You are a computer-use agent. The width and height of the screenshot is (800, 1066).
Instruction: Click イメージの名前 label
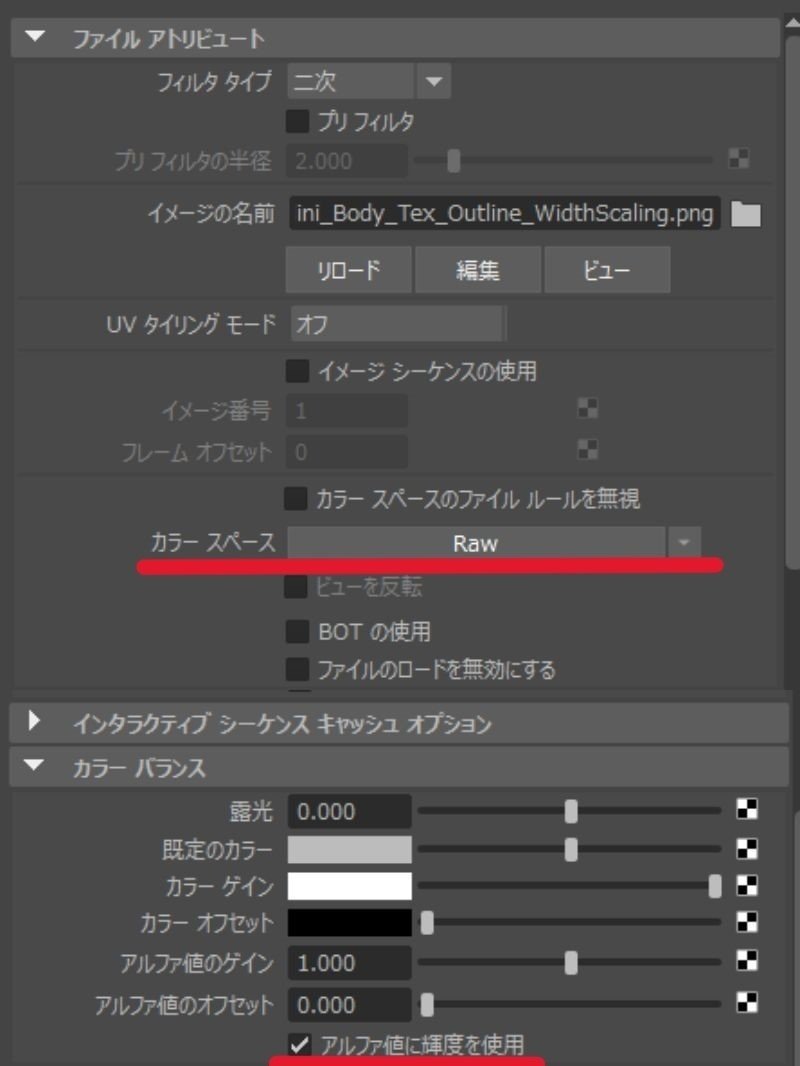(x=211, y=213)
